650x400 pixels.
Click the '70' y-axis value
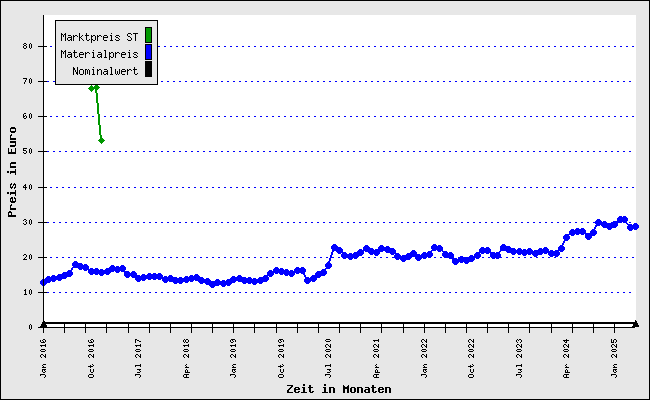(27, 82)
